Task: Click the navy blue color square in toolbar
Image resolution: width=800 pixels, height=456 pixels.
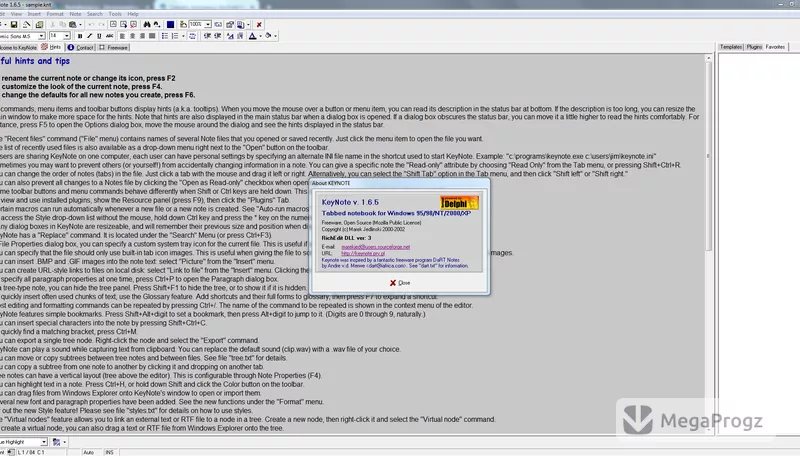Action: pyautogui.click(x=170, y=24)
